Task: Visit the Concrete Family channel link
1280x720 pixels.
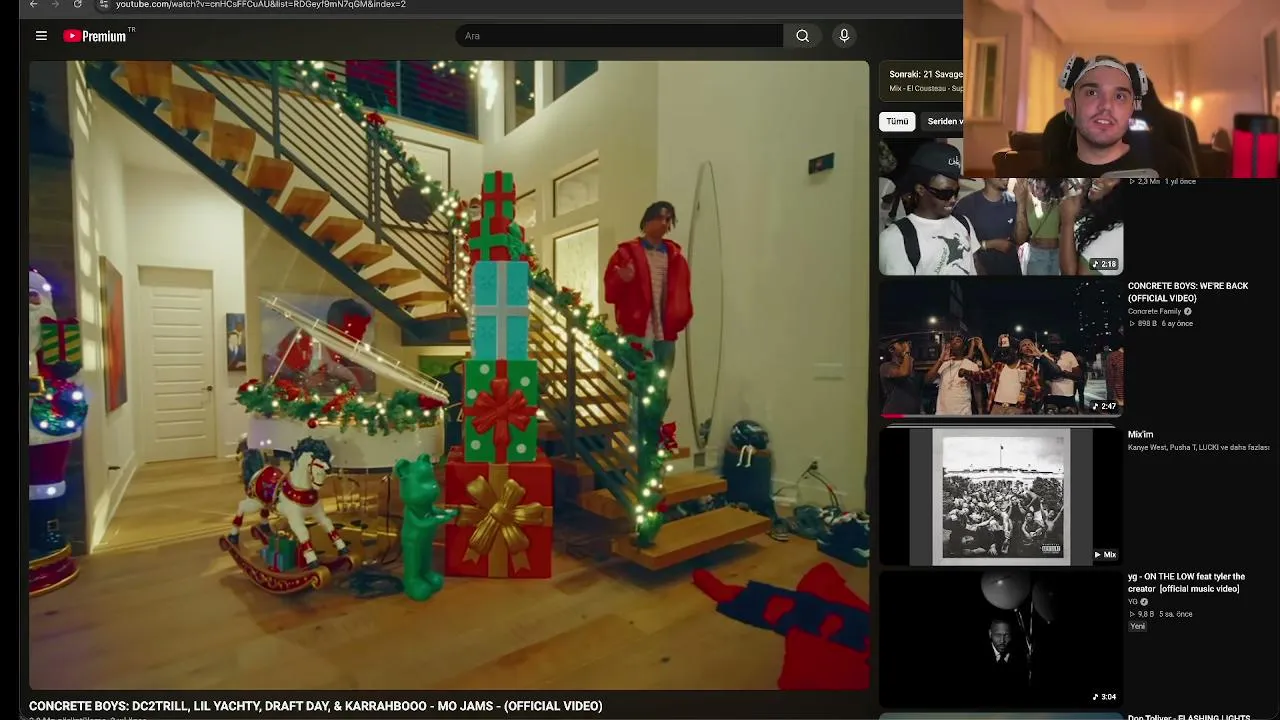Action: pyautogui.click(x=1154, y=312)
